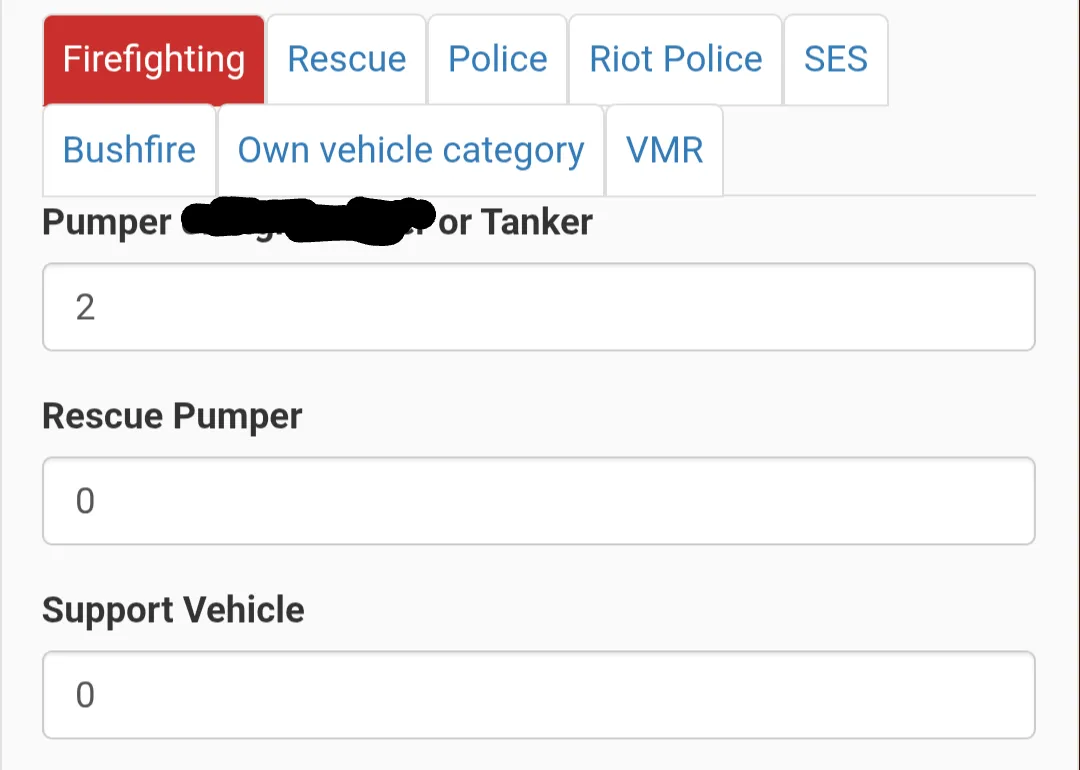Focus the Support Vehicle number field
This screenshot has height=770, width=1080.
click(539, 695)
